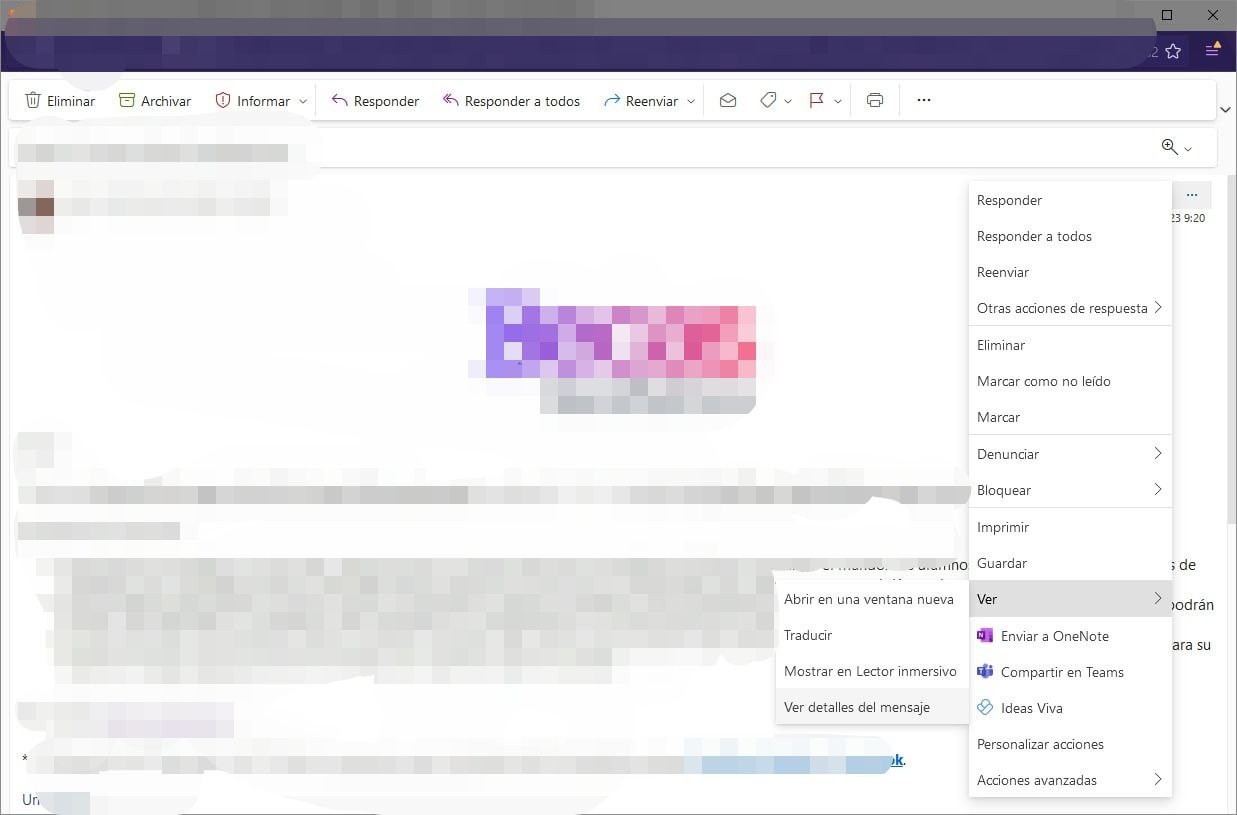Select Reenviar in the context menu
This screenshot has height=815, width=1237.
coord(1070,272)
